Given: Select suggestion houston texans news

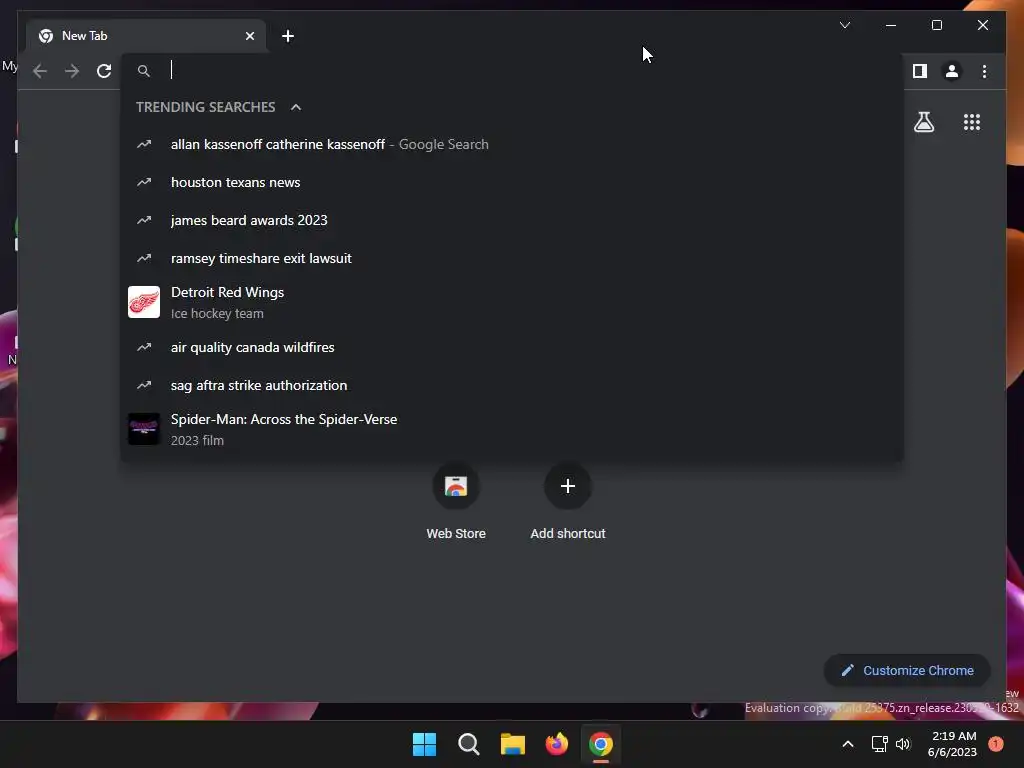Looking at the screenshot, I should 512,182.
